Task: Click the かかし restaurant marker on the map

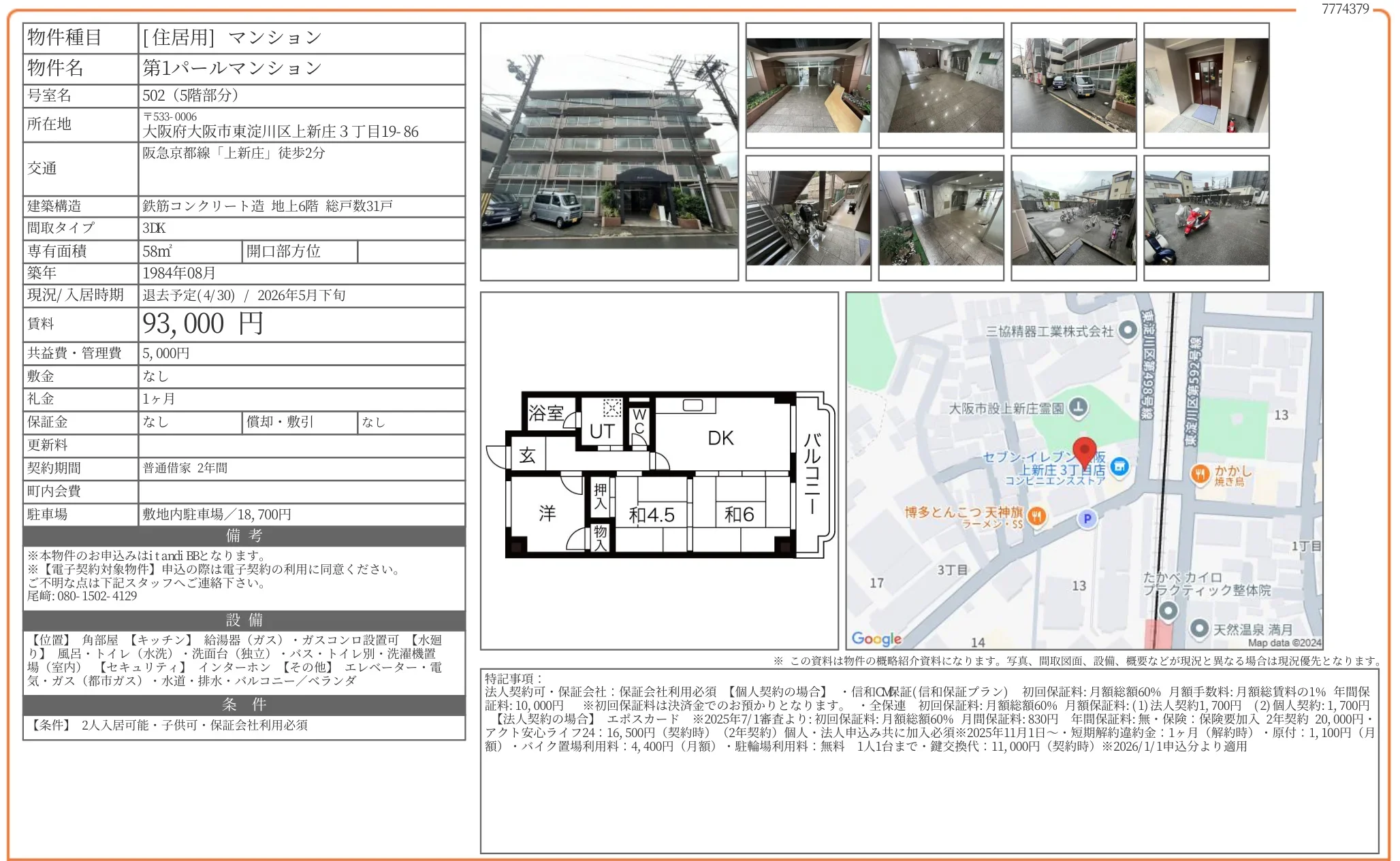Action: tap(1200, 474)
